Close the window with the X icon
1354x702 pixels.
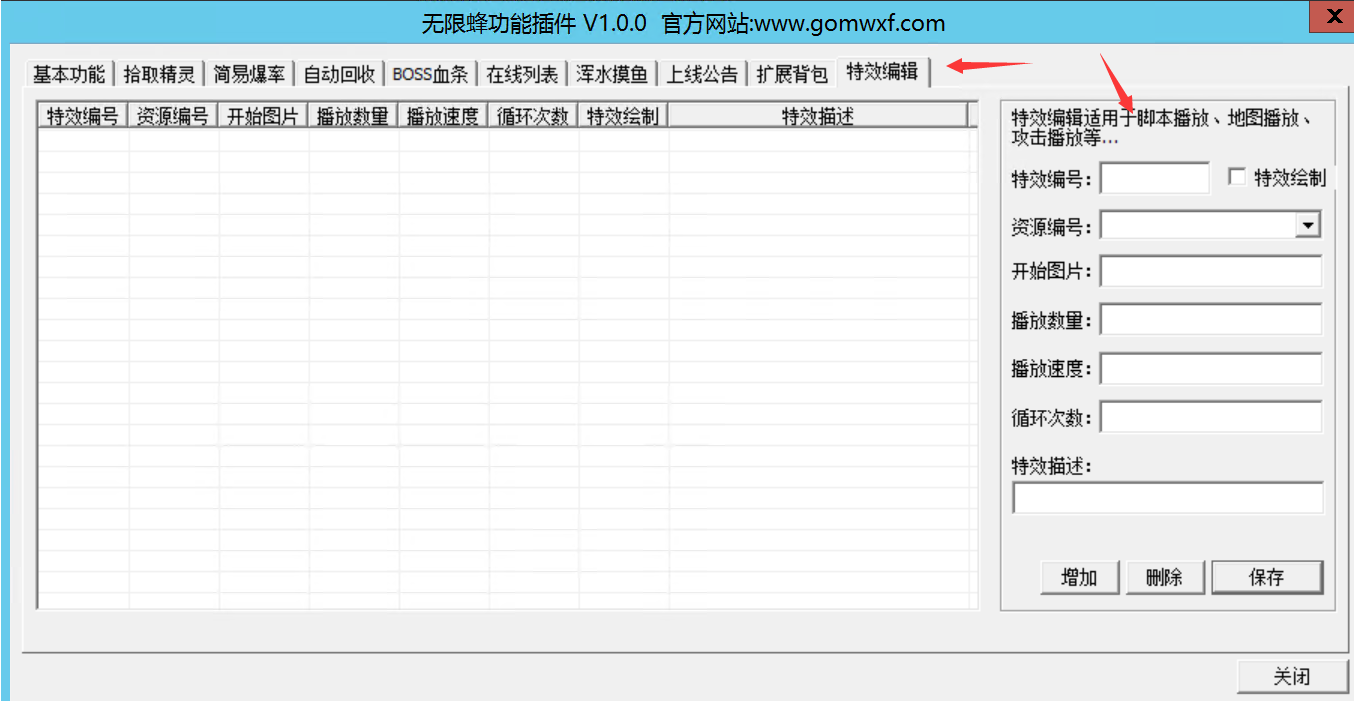tap(1332, 17)
